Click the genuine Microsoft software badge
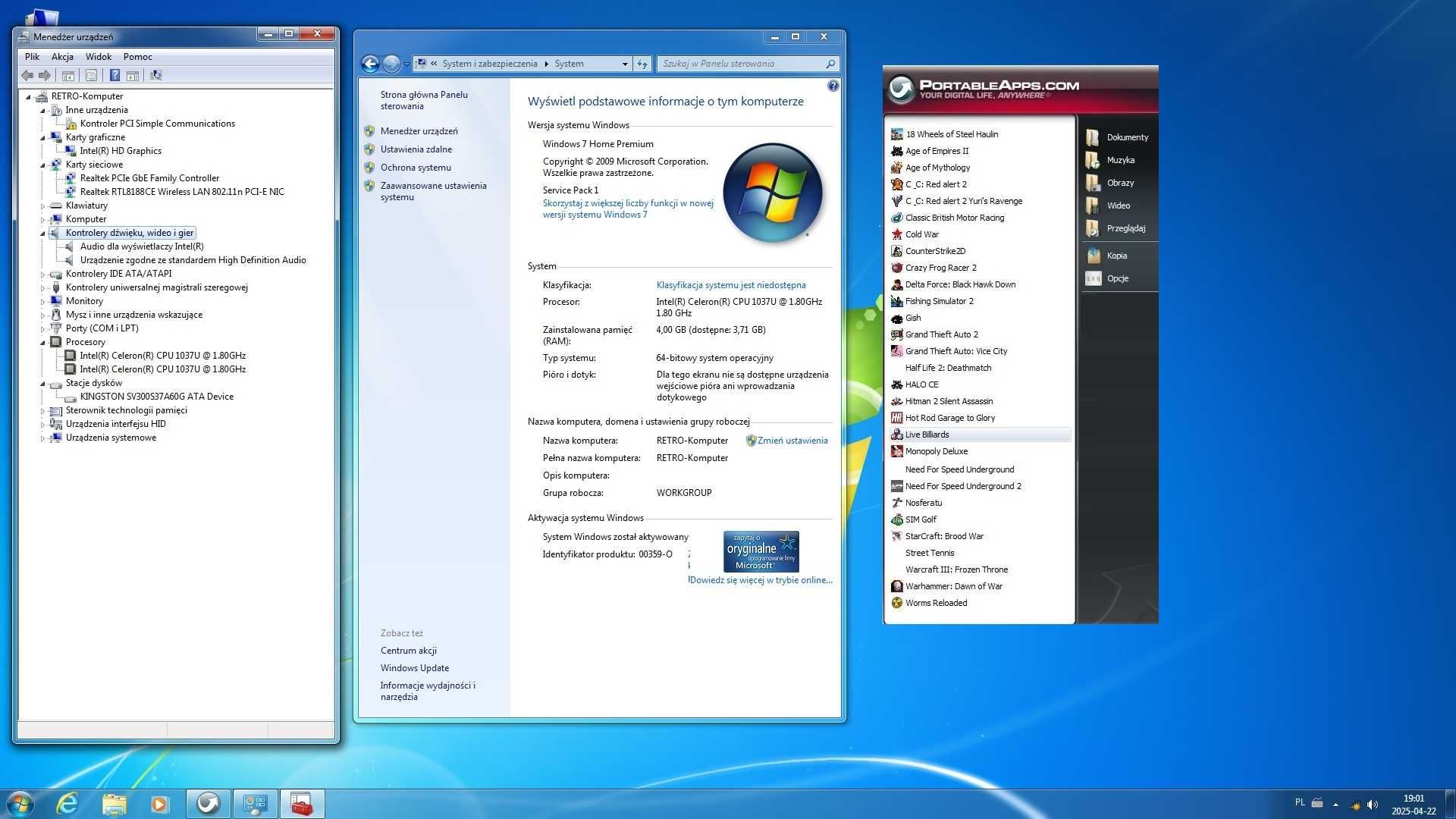Screen dimensions: 1456x819 click(761, 551)
